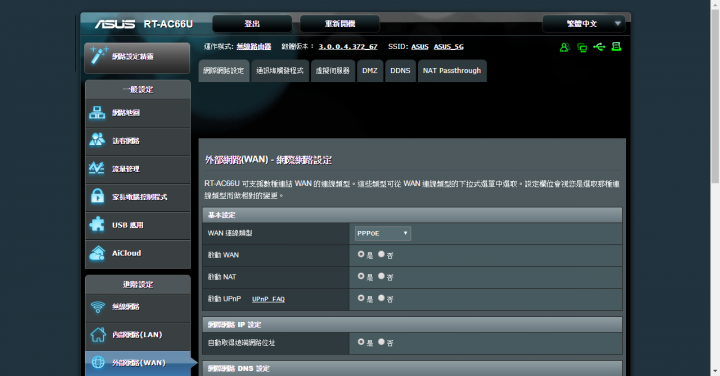Image resolution: width=720 pixels, height=376 pixels.
Task: Click the 進階設定 sidebar heading
Action: 138,285
